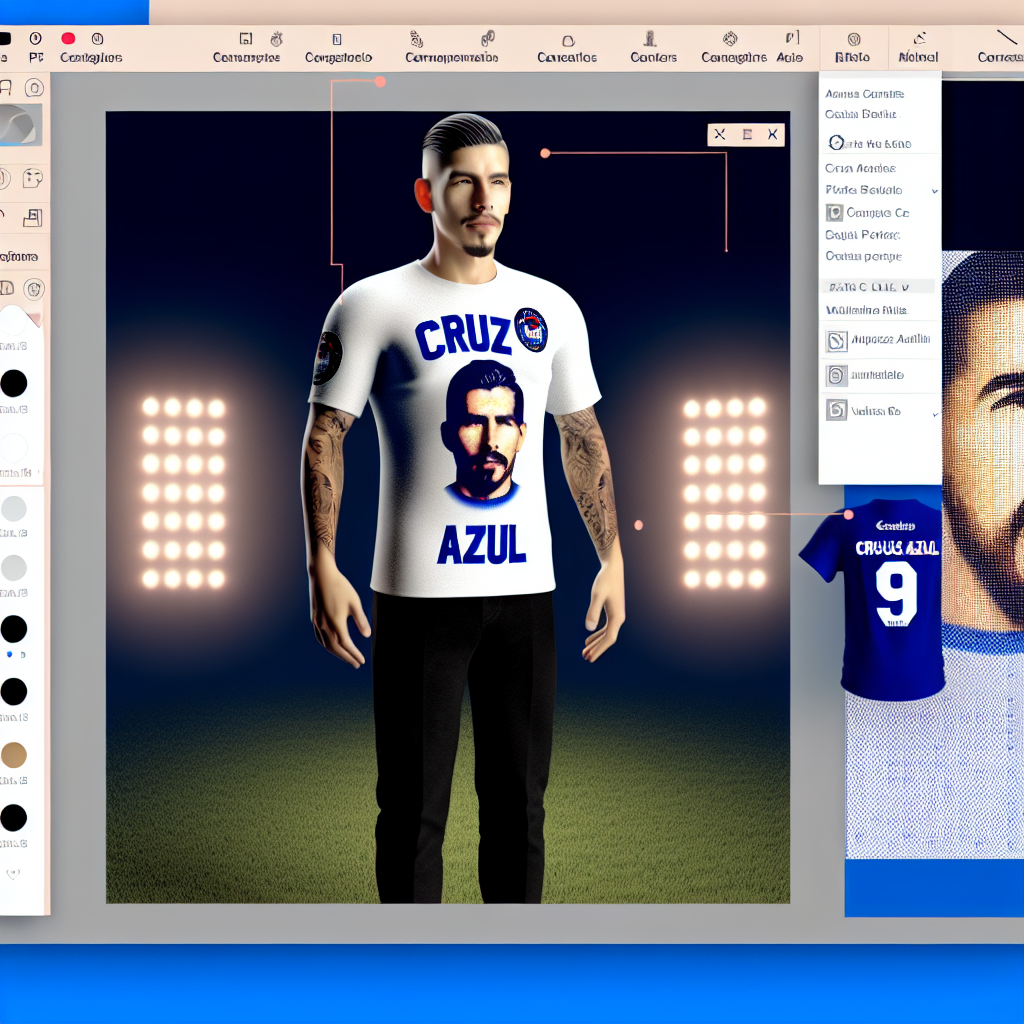The image size is (1024, 1024).
Task: Click the heart icon at the bottom of the left panel
Action: coord(13,873)
